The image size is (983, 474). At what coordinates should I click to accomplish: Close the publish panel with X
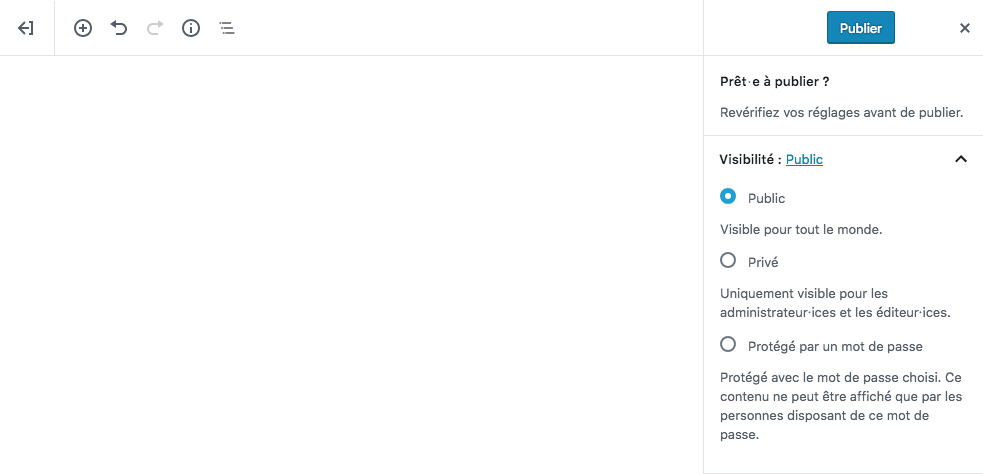coord(965,28)
